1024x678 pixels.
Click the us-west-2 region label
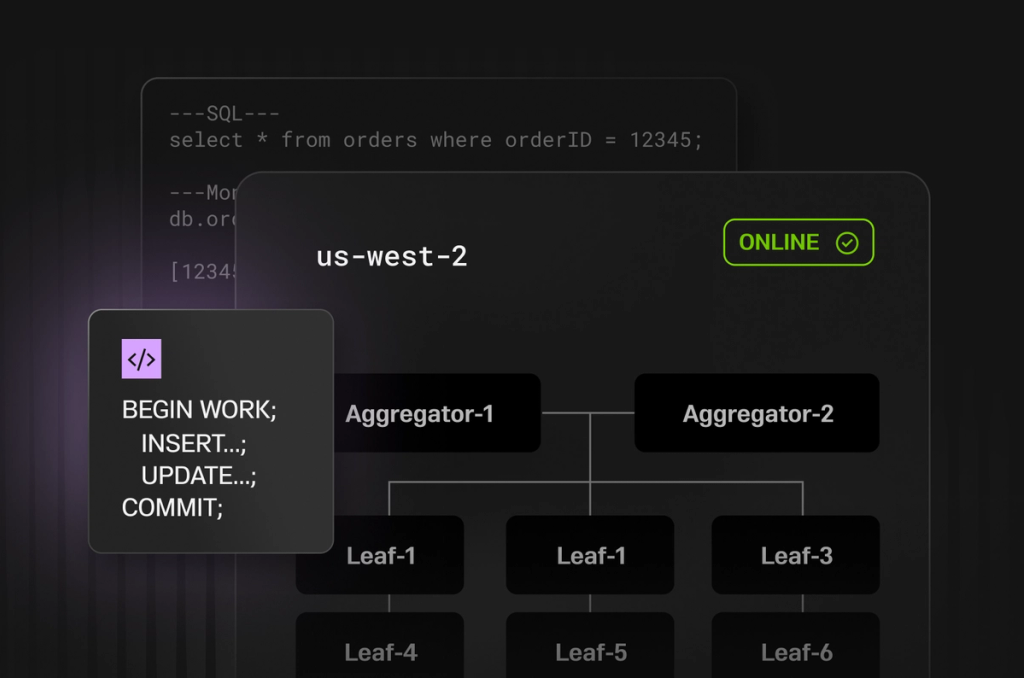pos(392,256)
